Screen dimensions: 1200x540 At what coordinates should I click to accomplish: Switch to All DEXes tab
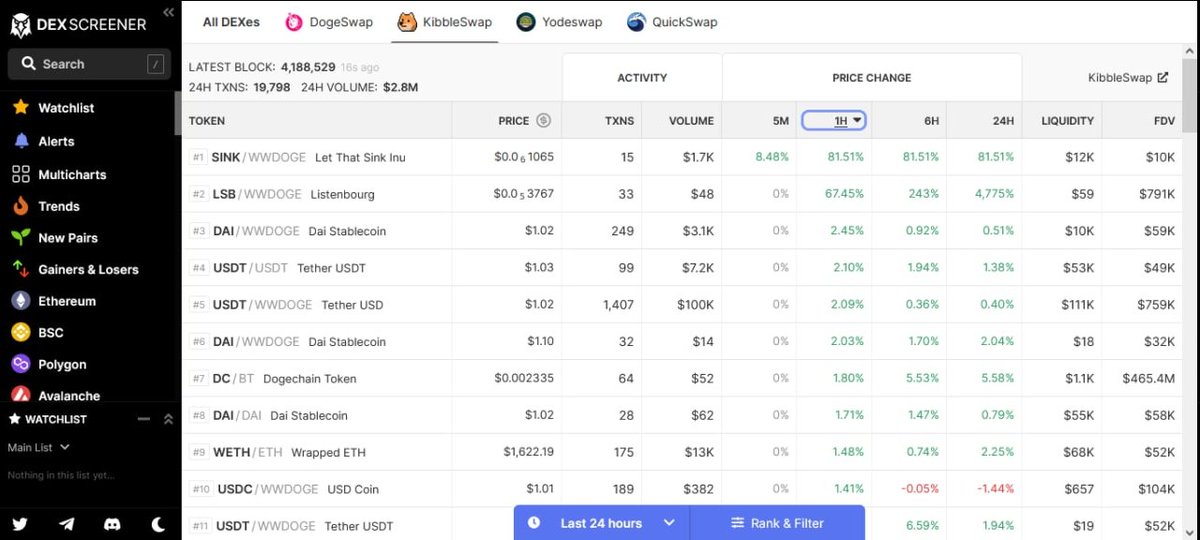231,22
